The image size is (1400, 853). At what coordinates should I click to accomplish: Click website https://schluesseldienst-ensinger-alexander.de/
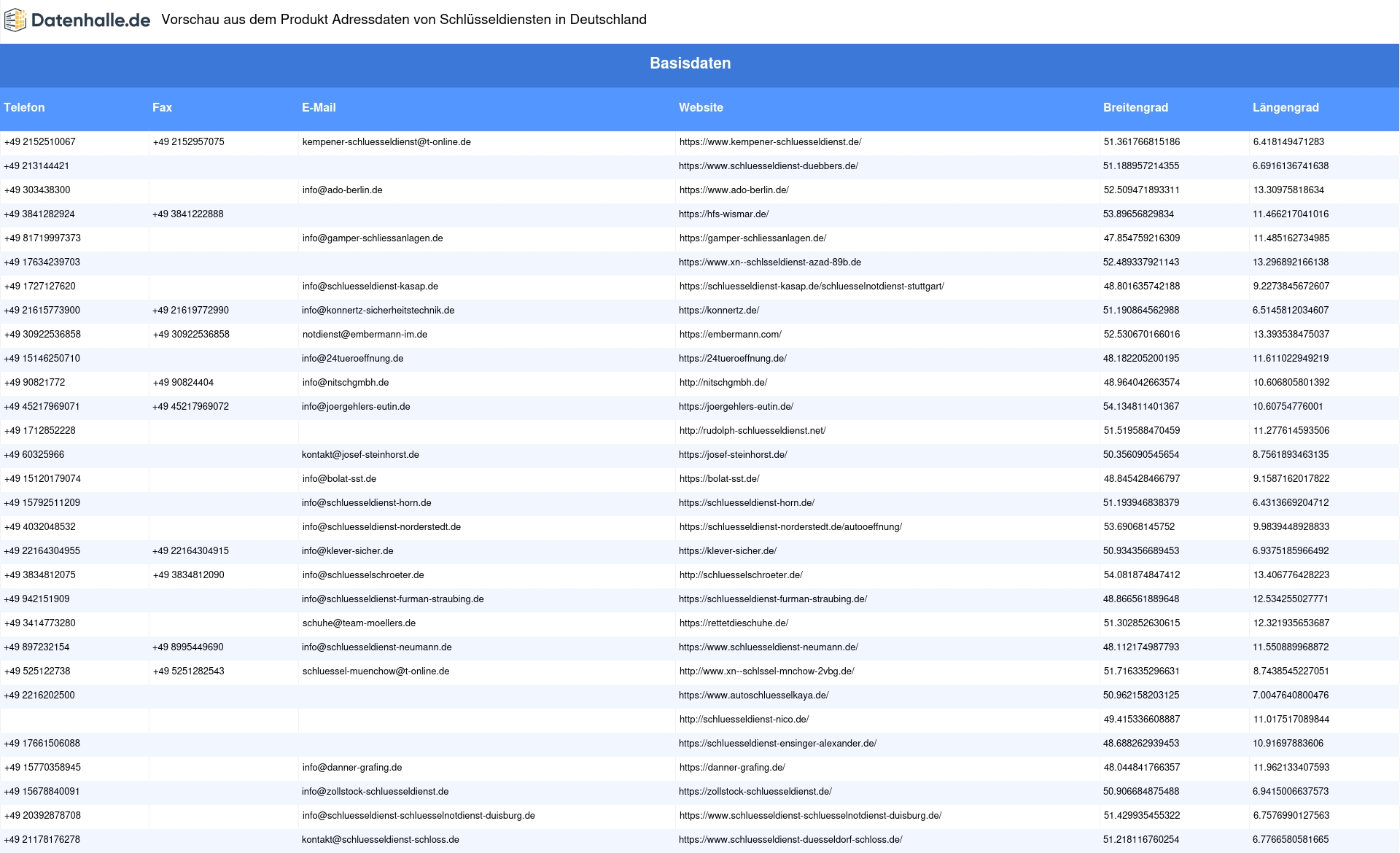[777, 744]
